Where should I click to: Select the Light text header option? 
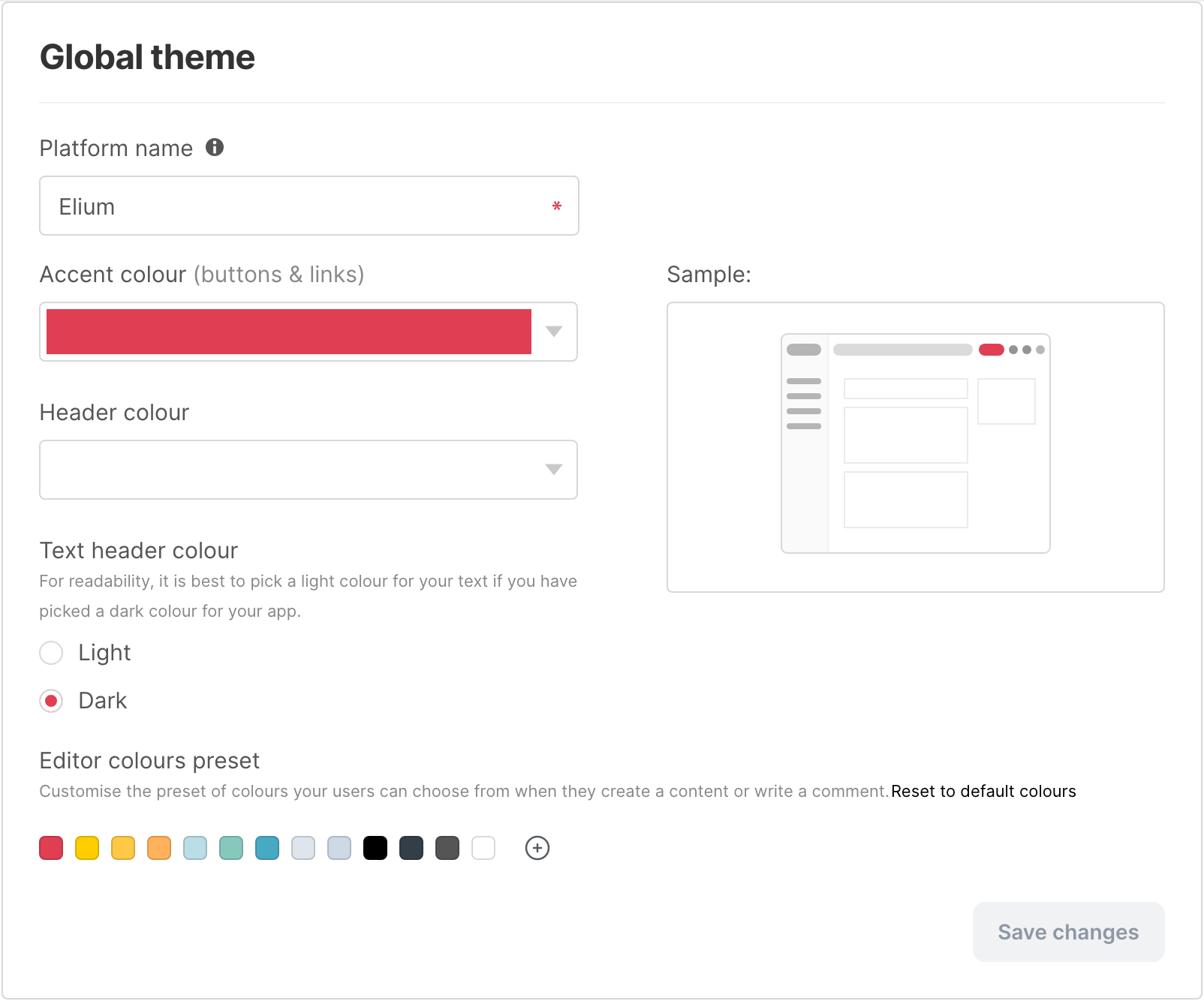point(51,653)
